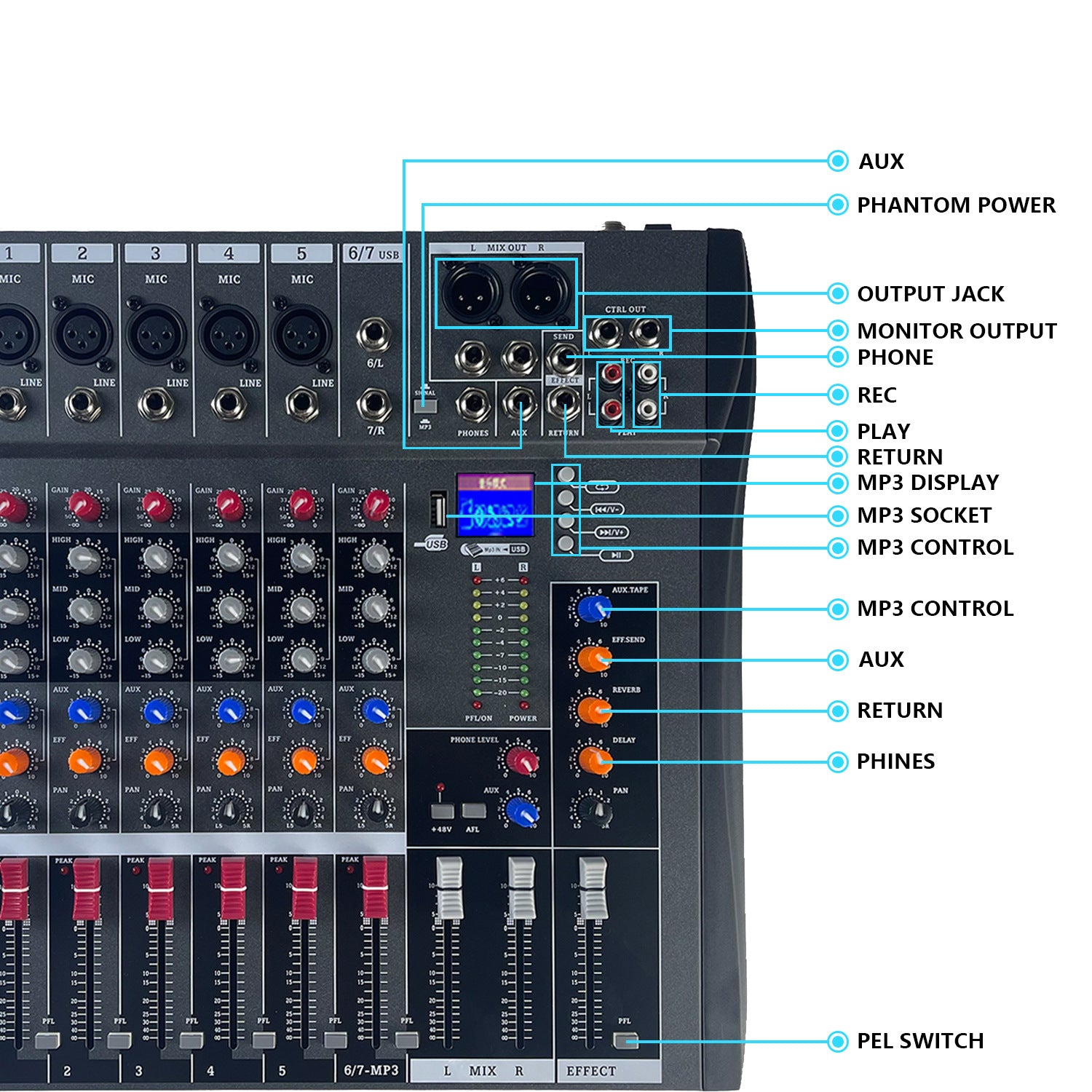
Task: Click the USB port beside the MP3 display
Action: click(438, 511)
